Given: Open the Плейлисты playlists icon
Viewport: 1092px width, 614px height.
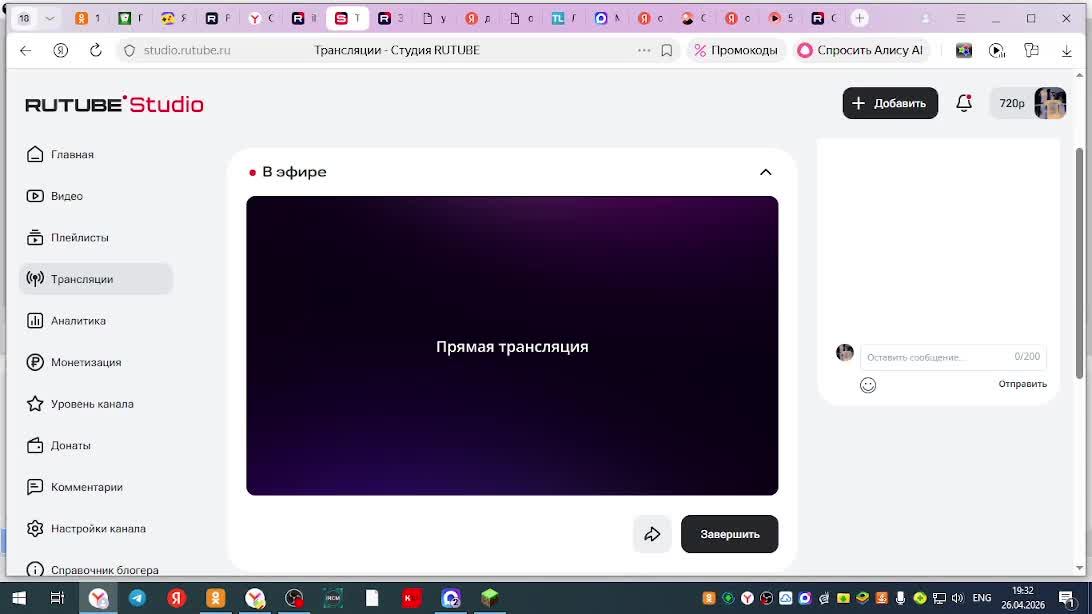Looking at the screenshot, I should [35, 237].
